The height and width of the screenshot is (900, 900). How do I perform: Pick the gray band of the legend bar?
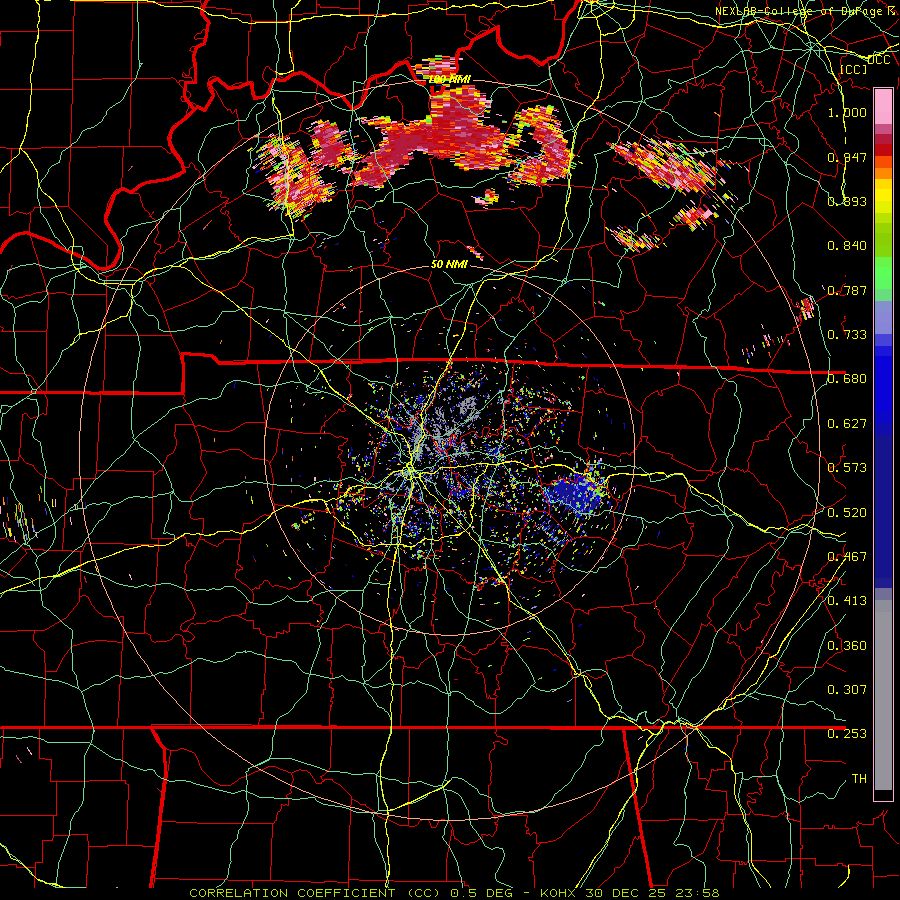point(883,695)
